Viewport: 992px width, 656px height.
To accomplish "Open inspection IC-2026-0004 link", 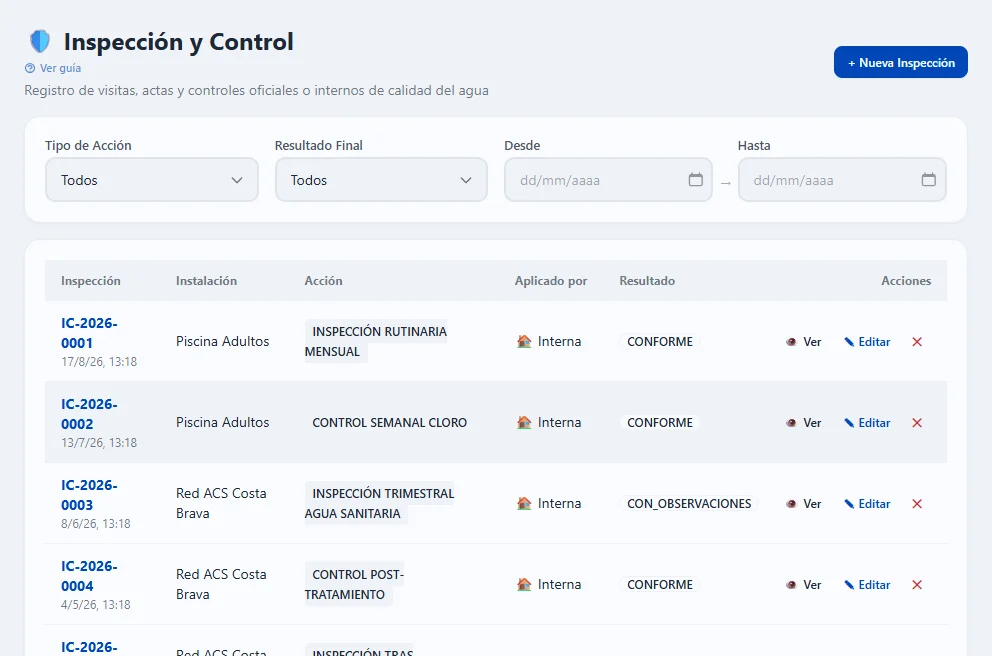I will [89, 576].
